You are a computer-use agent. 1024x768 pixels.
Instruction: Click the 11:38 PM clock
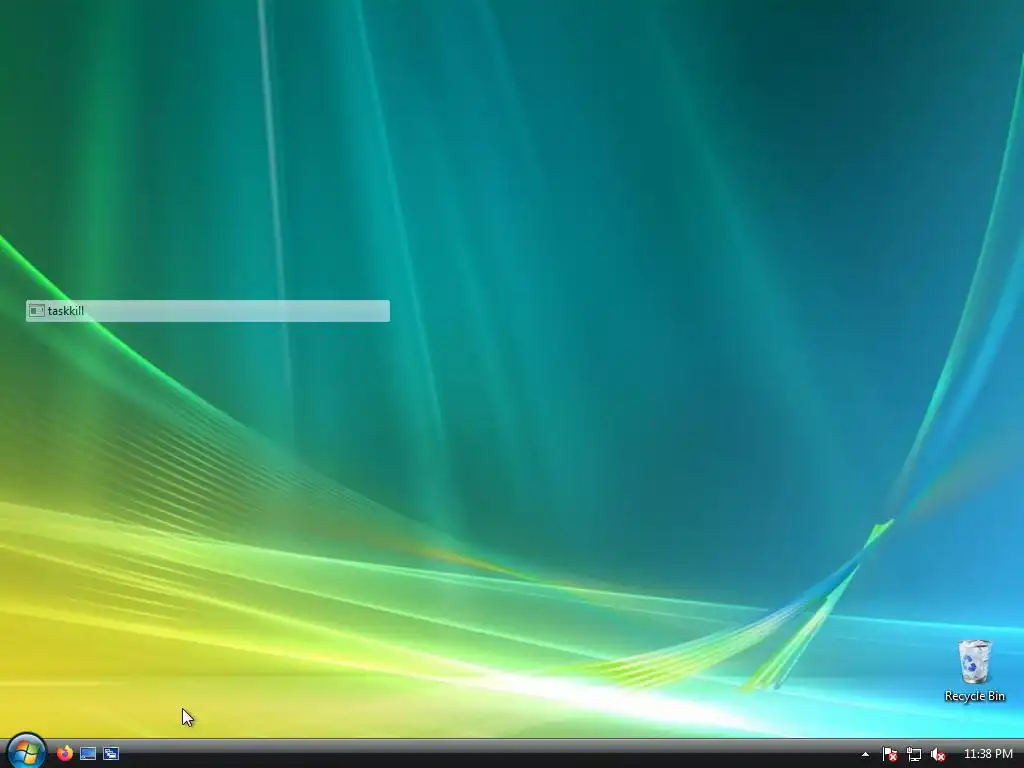(988, 754)
